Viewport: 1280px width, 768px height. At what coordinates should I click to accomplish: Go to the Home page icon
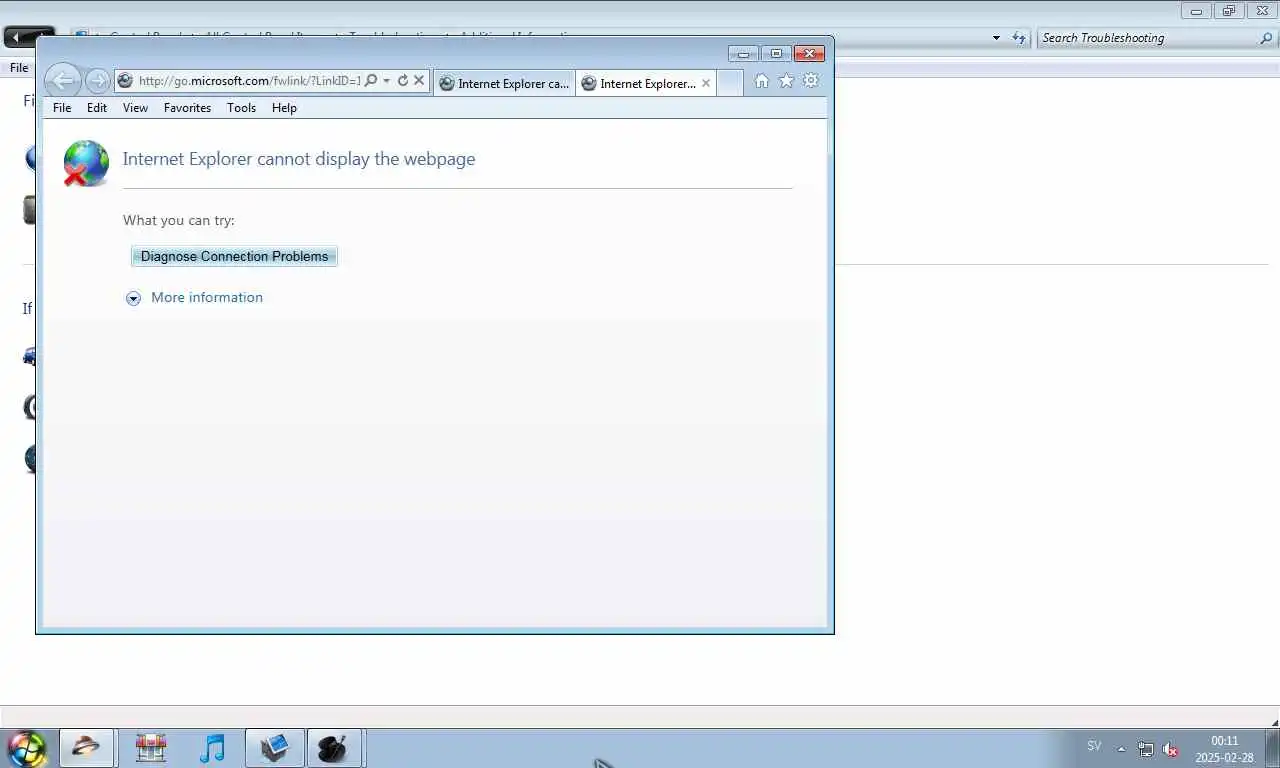click(762, 81)
